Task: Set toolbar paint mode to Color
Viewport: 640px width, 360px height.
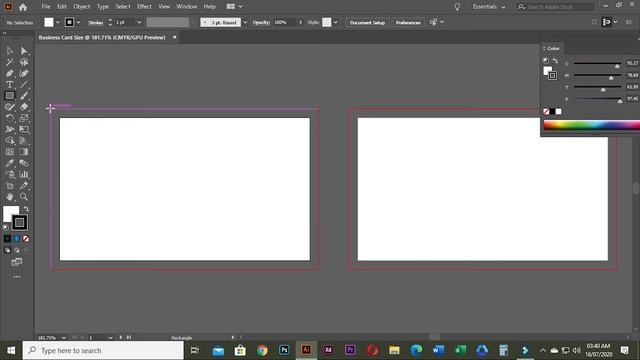Action: [x=7, y=238]
